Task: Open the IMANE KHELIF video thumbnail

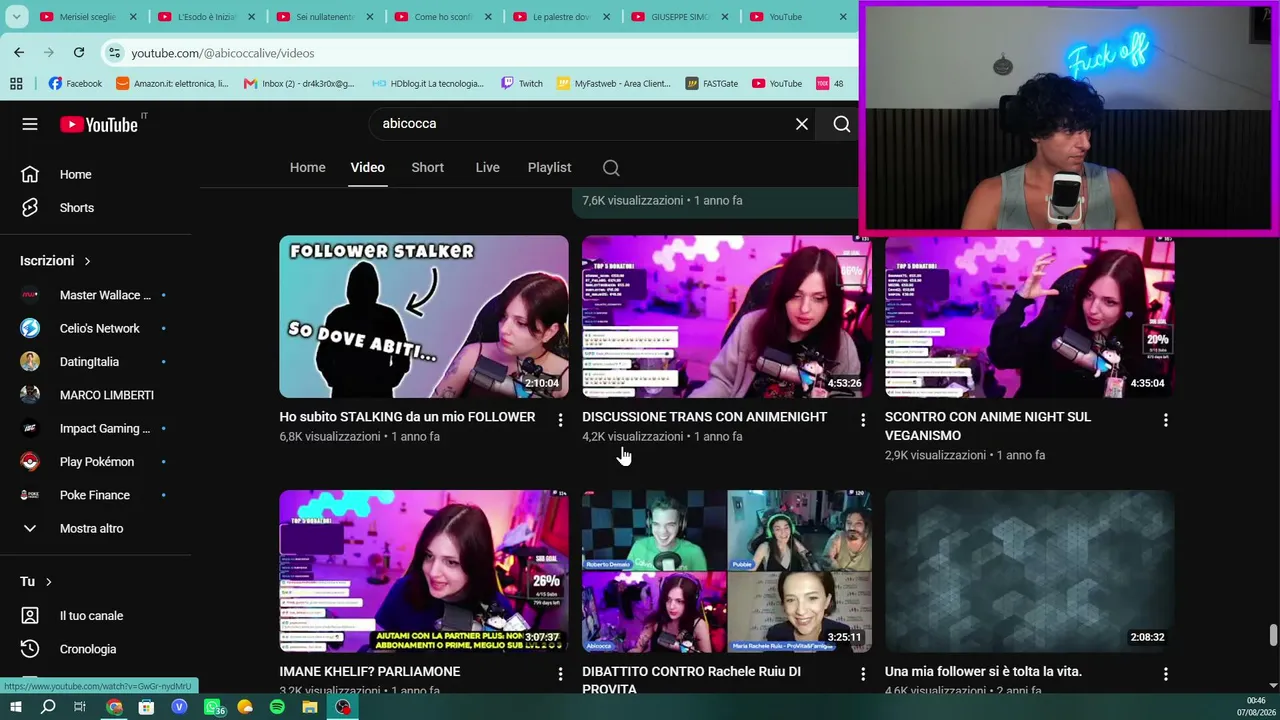Action: 424,571
